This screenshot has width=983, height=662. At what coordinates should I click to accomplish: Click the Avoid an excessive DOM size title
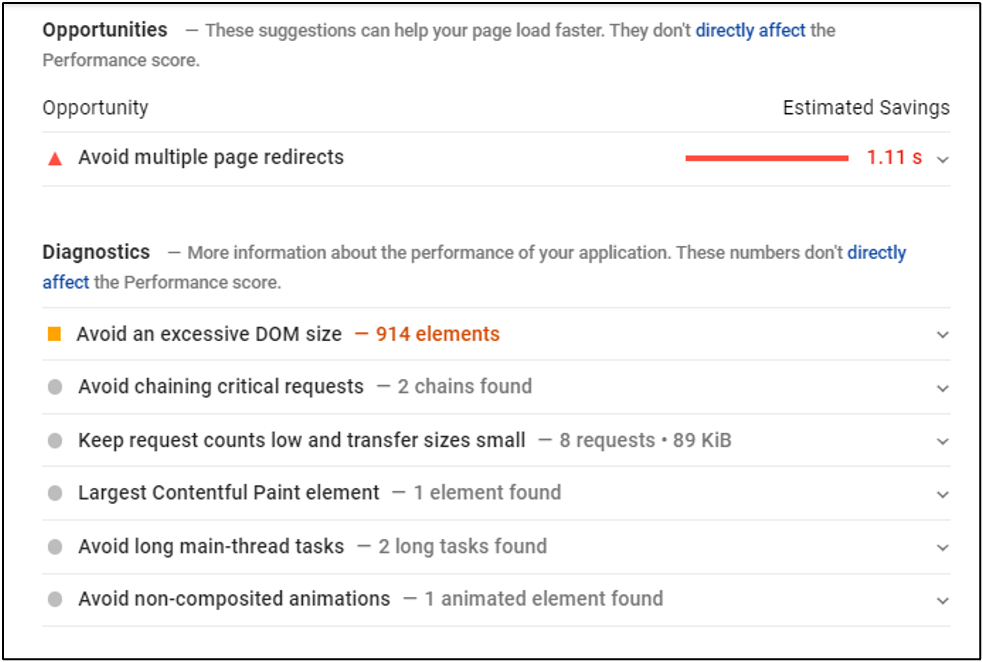(x=209, y=334)
